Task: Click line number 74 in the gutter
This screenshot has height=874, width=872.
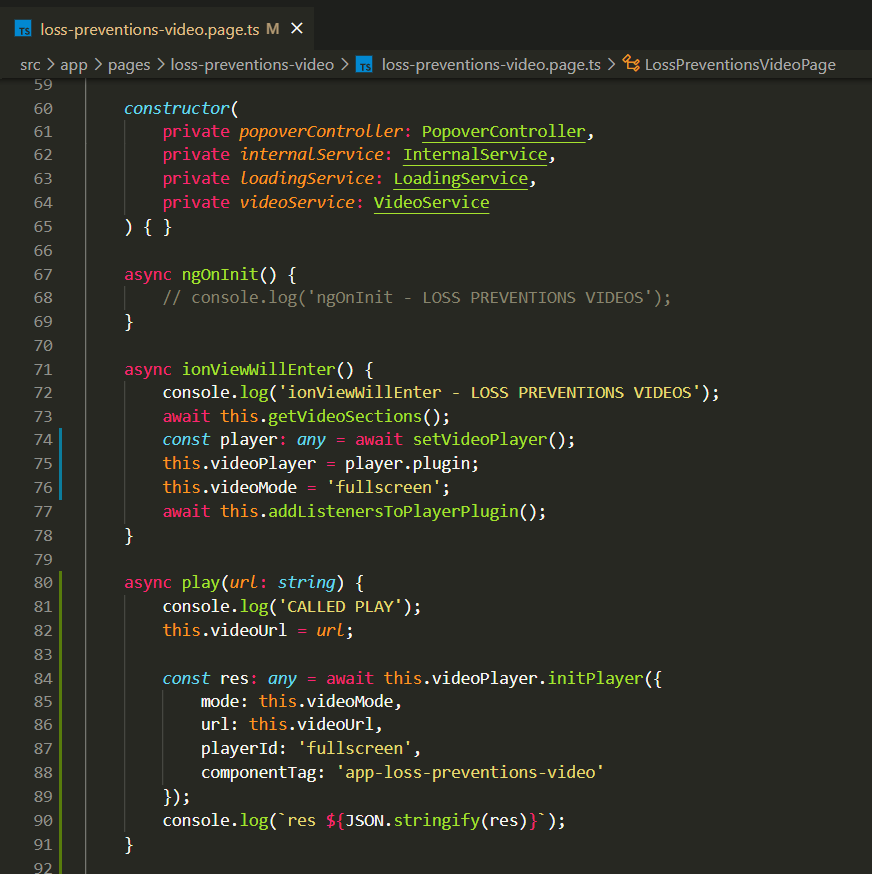Action: click(43, 439)
